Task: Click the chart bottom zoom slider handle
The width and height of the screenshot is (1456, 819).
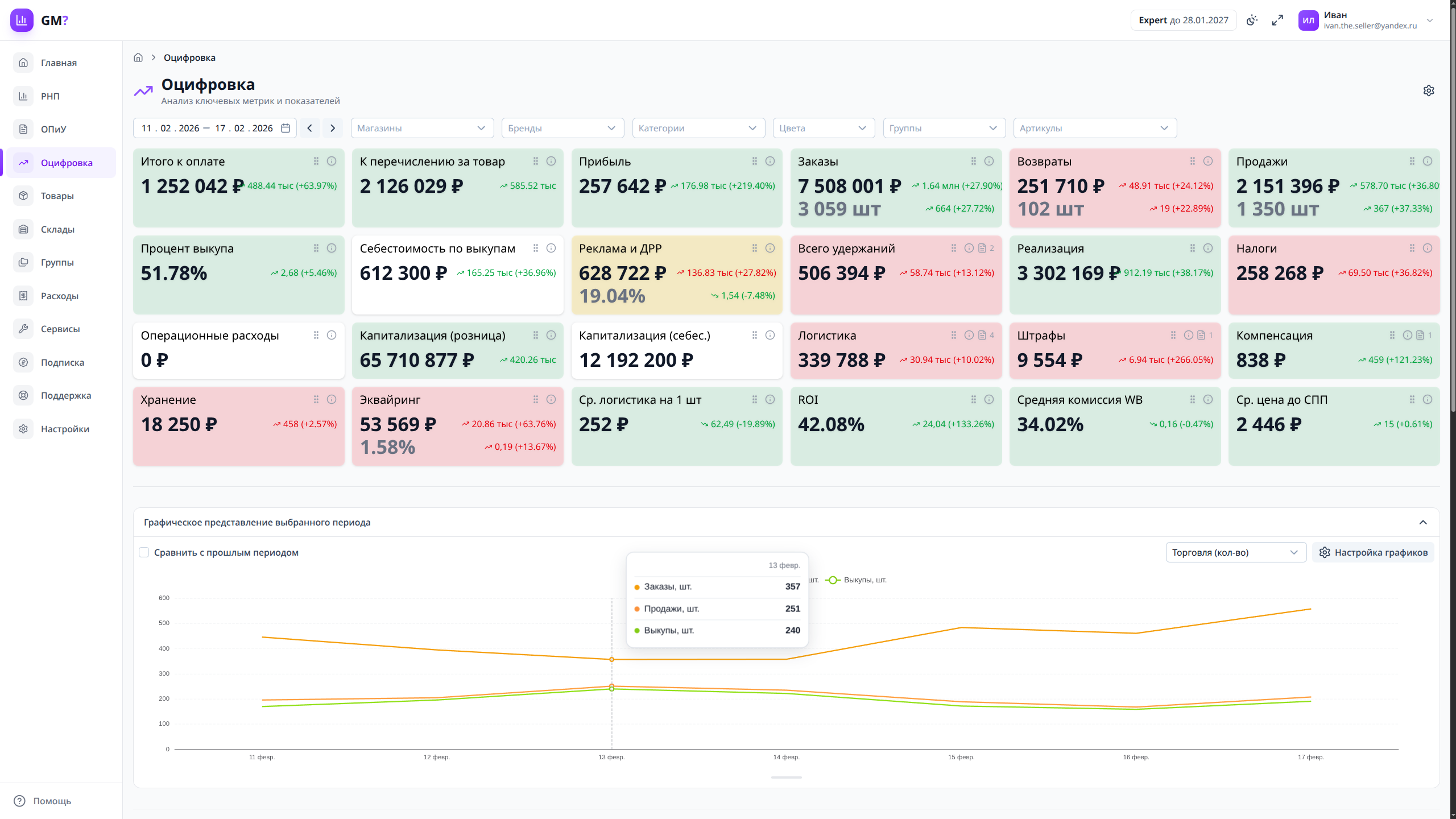Action: pyautogui.click(x=786, y=777)
